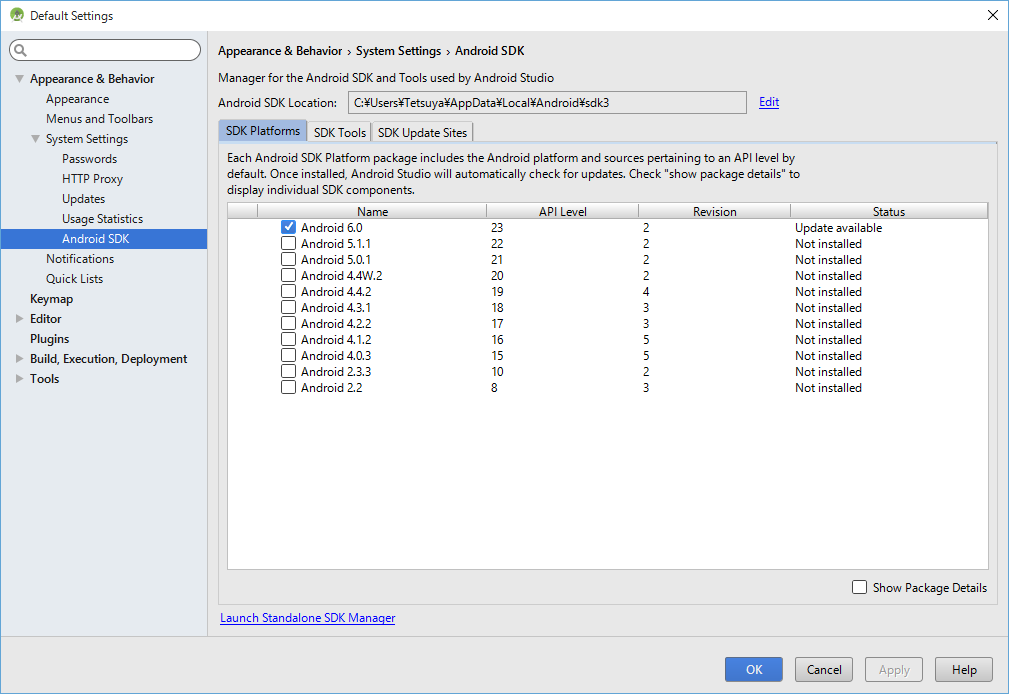Open Passwords settings
The height and width of the screenshot is (694, 1009).
(x=89, y=158)
